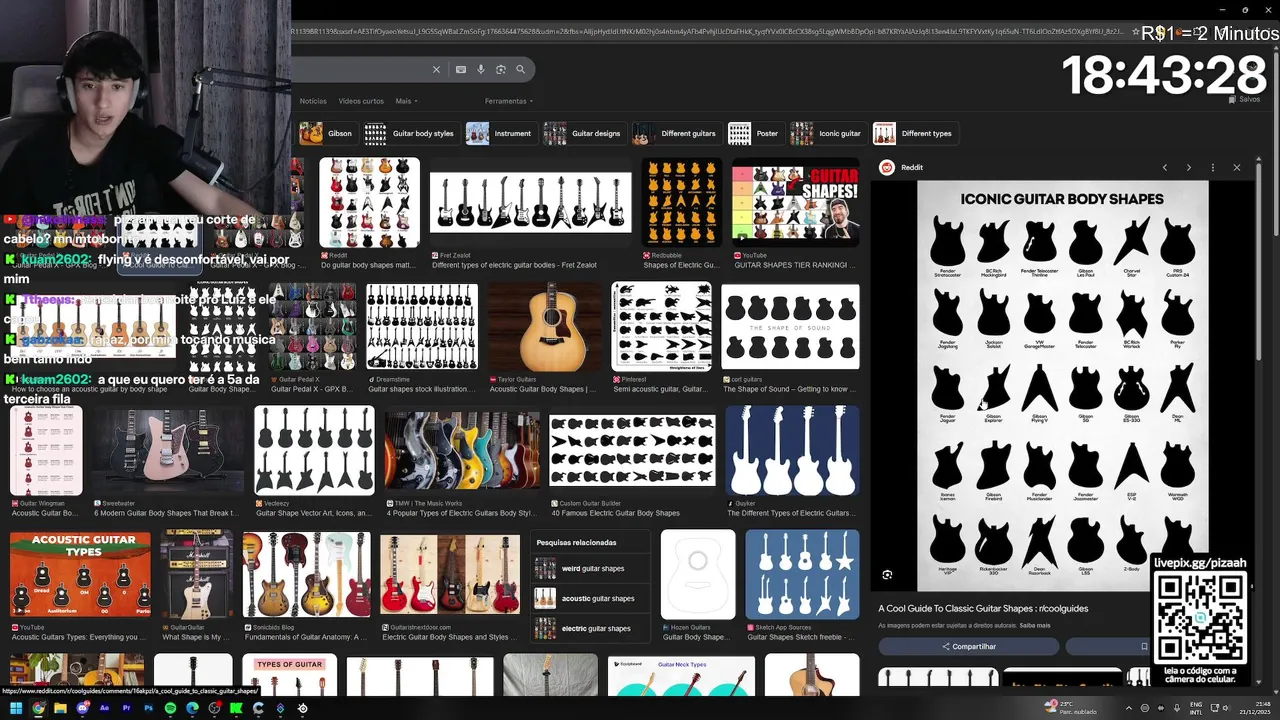The width and height of the screenshot is (1280, 720).
Task: Open Fret Zealot electric guitar bodies thumbnail
Action: point(530,202)
